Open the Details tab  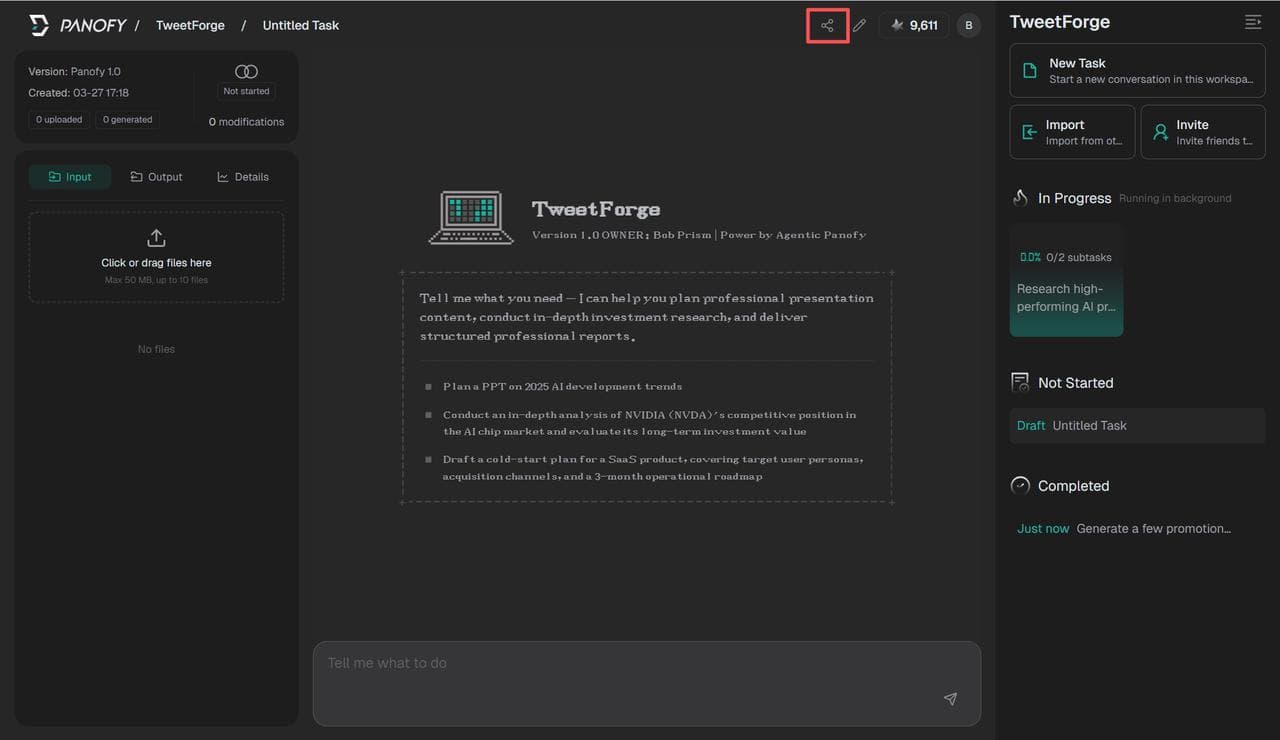click(x=242, y=176)
